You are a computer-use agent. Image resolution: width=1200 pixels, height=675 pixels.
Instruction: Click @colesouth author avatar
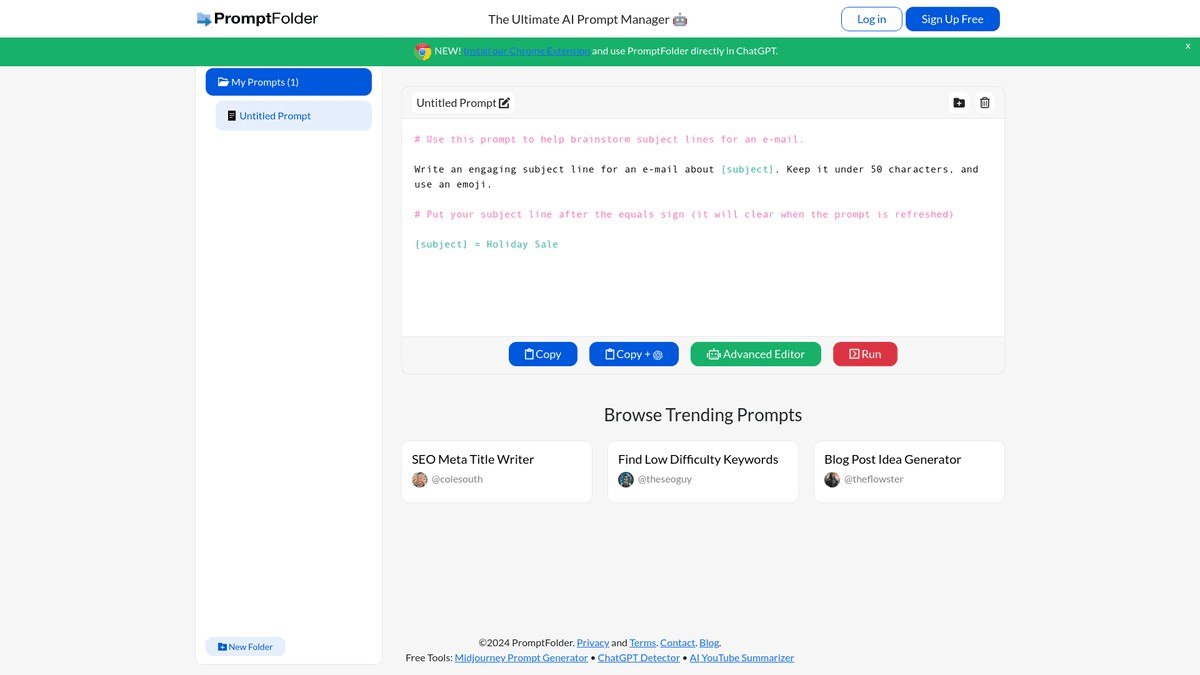pyautogui.click(x=420, y=480)
